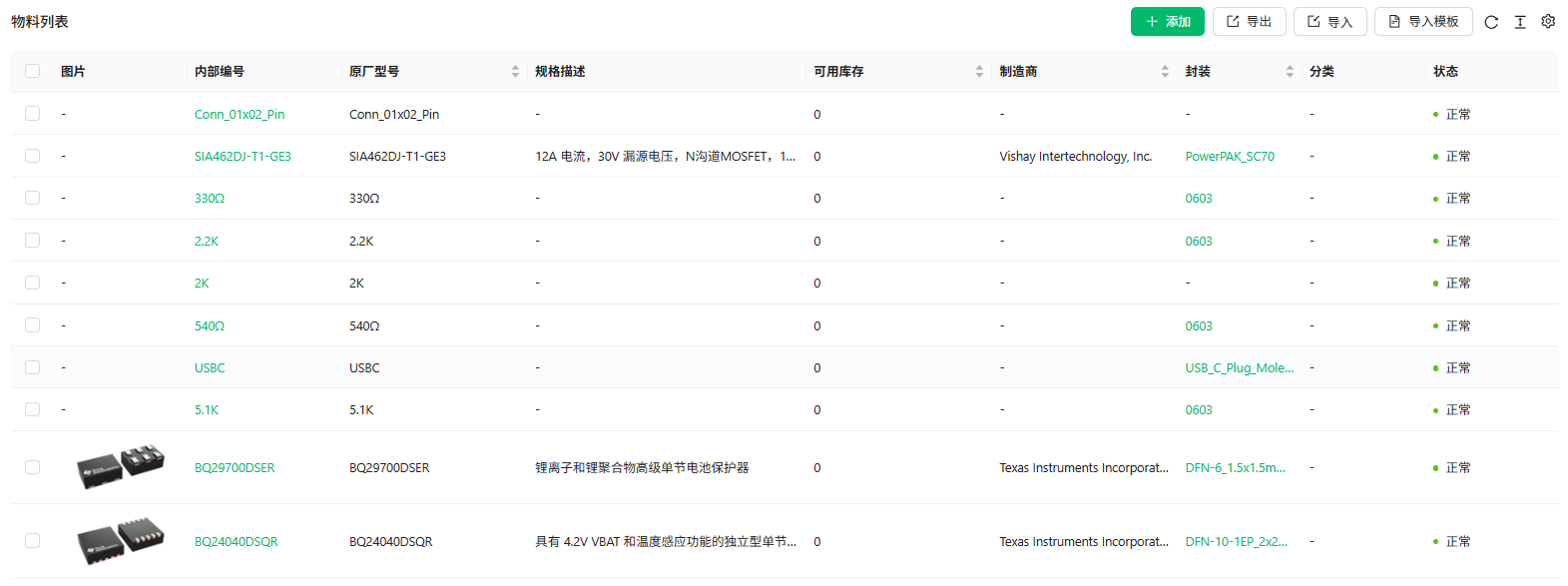1568x586 pixels.
Task: Click the 导出 export button
Action: pyautogui.click(x=1249, y=22)
